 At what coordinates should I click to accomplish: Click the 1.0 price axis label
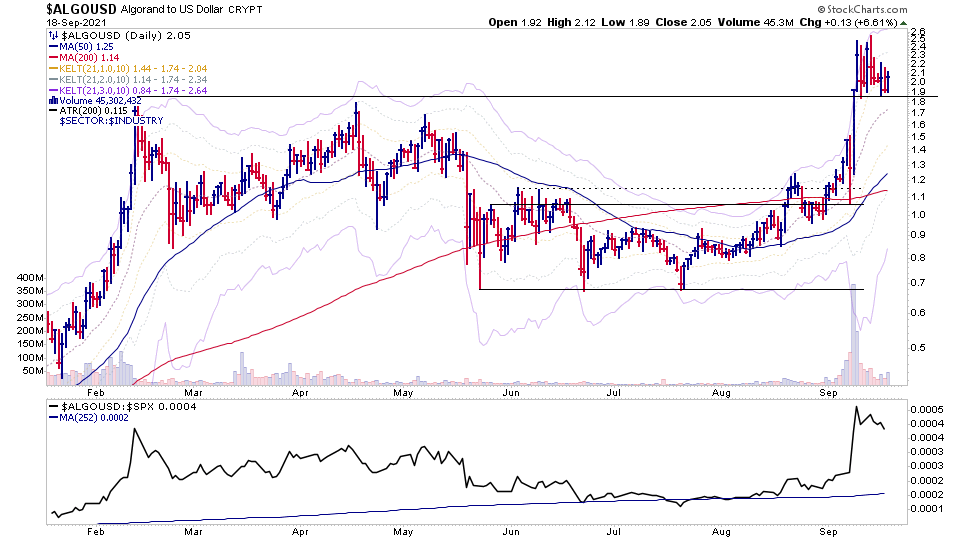918,215
